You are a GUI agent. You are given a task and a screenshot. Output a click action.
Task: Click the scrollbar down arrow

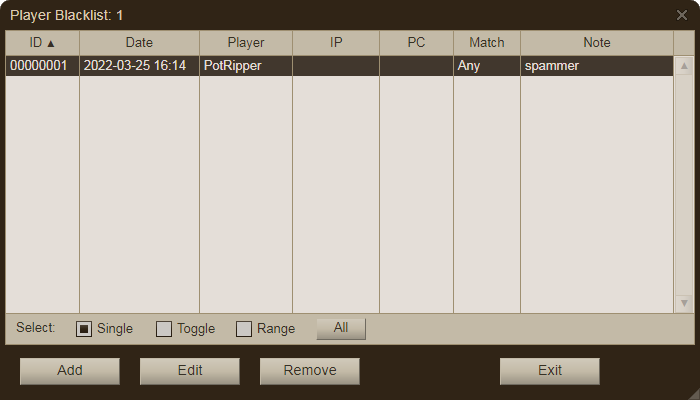point(684,302)
